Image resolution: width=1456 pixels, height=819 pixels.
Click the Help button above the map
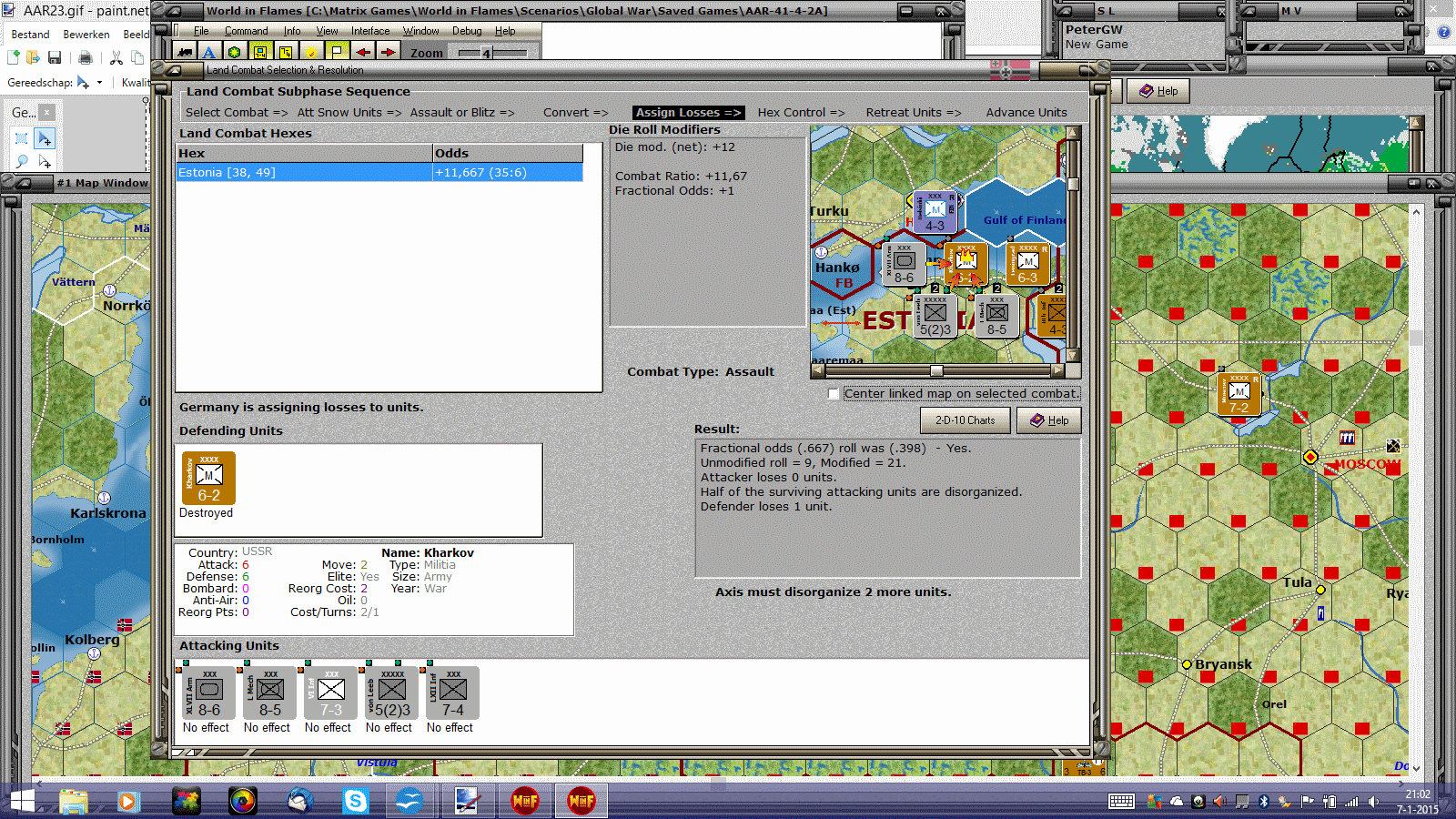click(1158, 91)
